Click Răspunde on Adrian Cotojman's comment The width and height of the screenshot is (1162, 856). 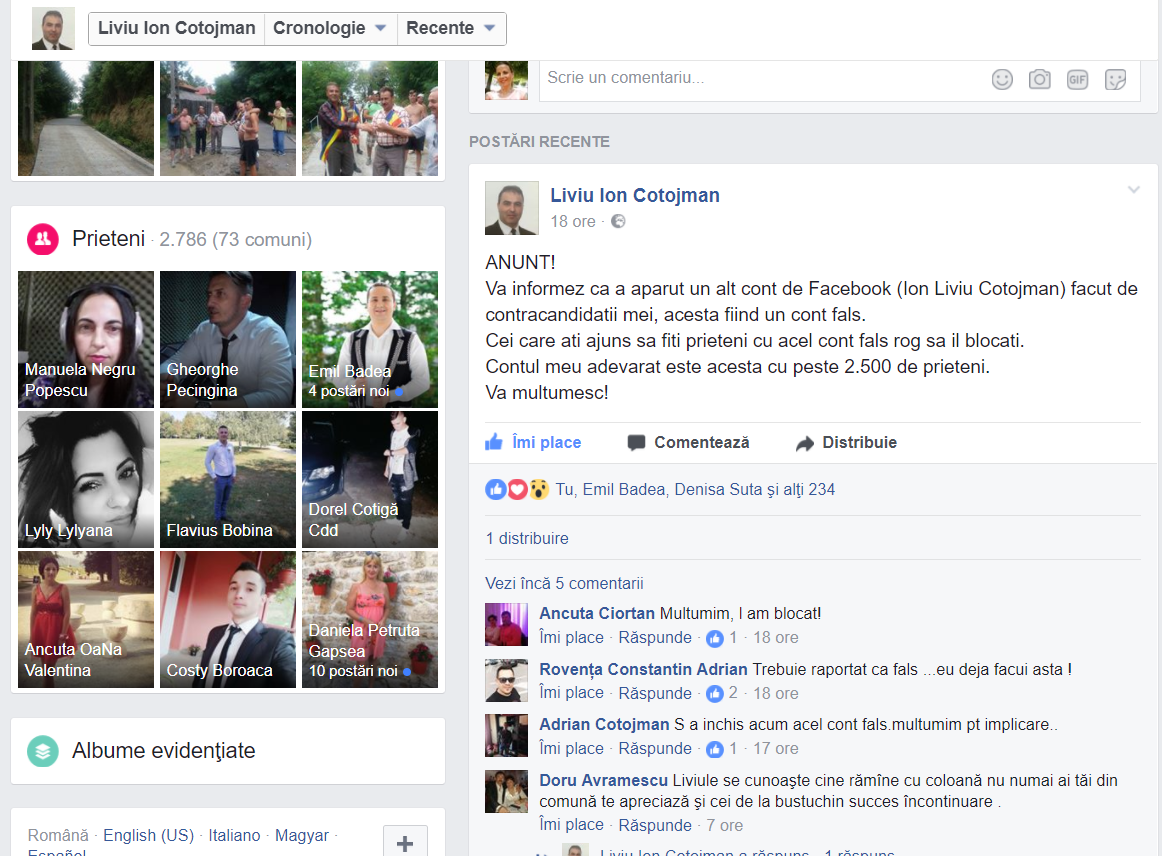pos(655,749)
